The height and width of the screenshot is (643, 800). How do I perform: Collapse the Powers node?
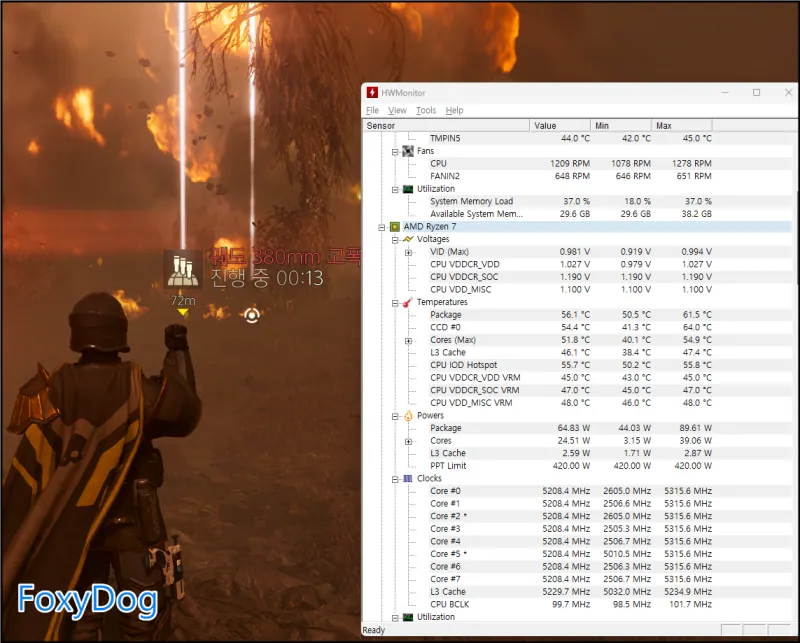coord(395,416)
